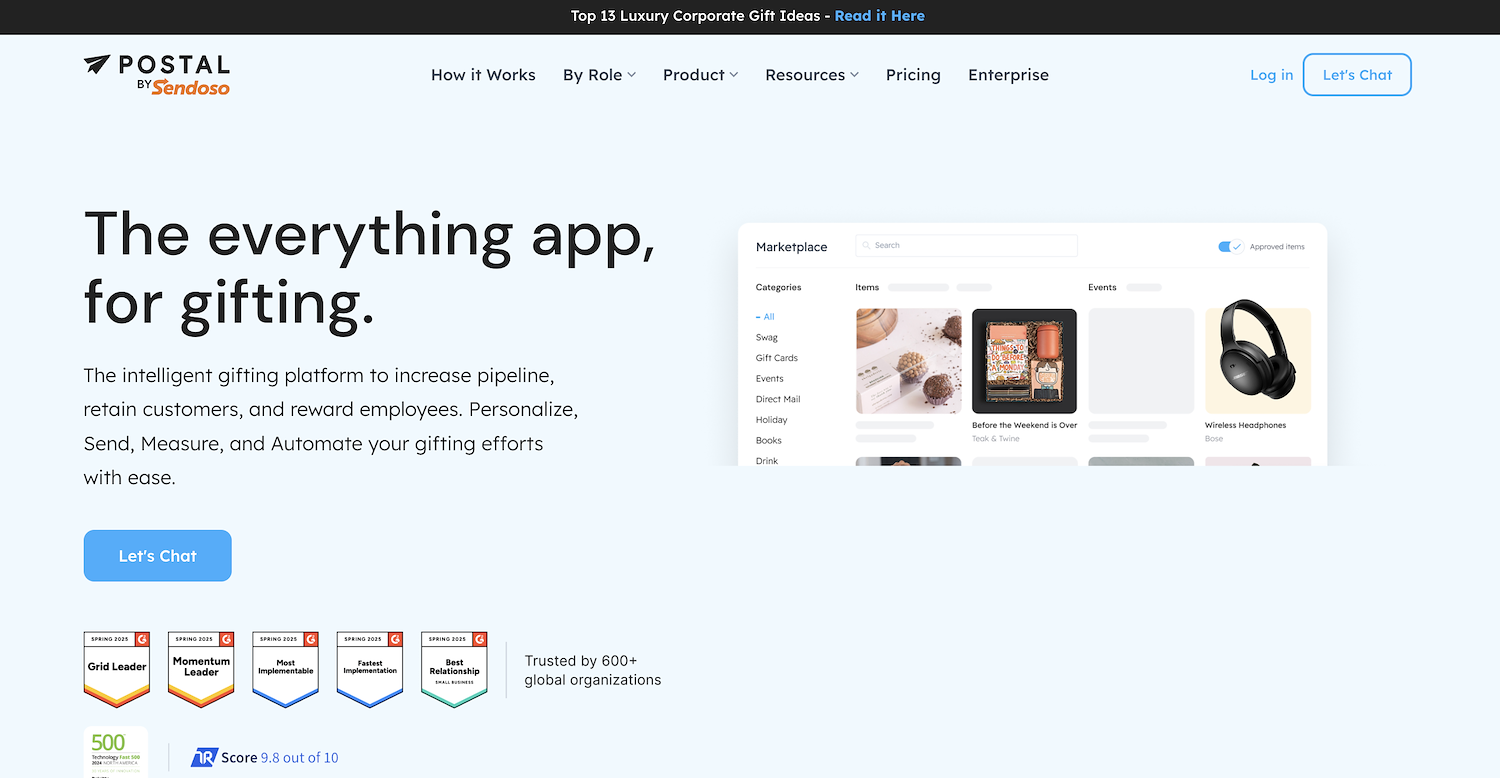Click the Marketplace heading

tap(792, 247)
